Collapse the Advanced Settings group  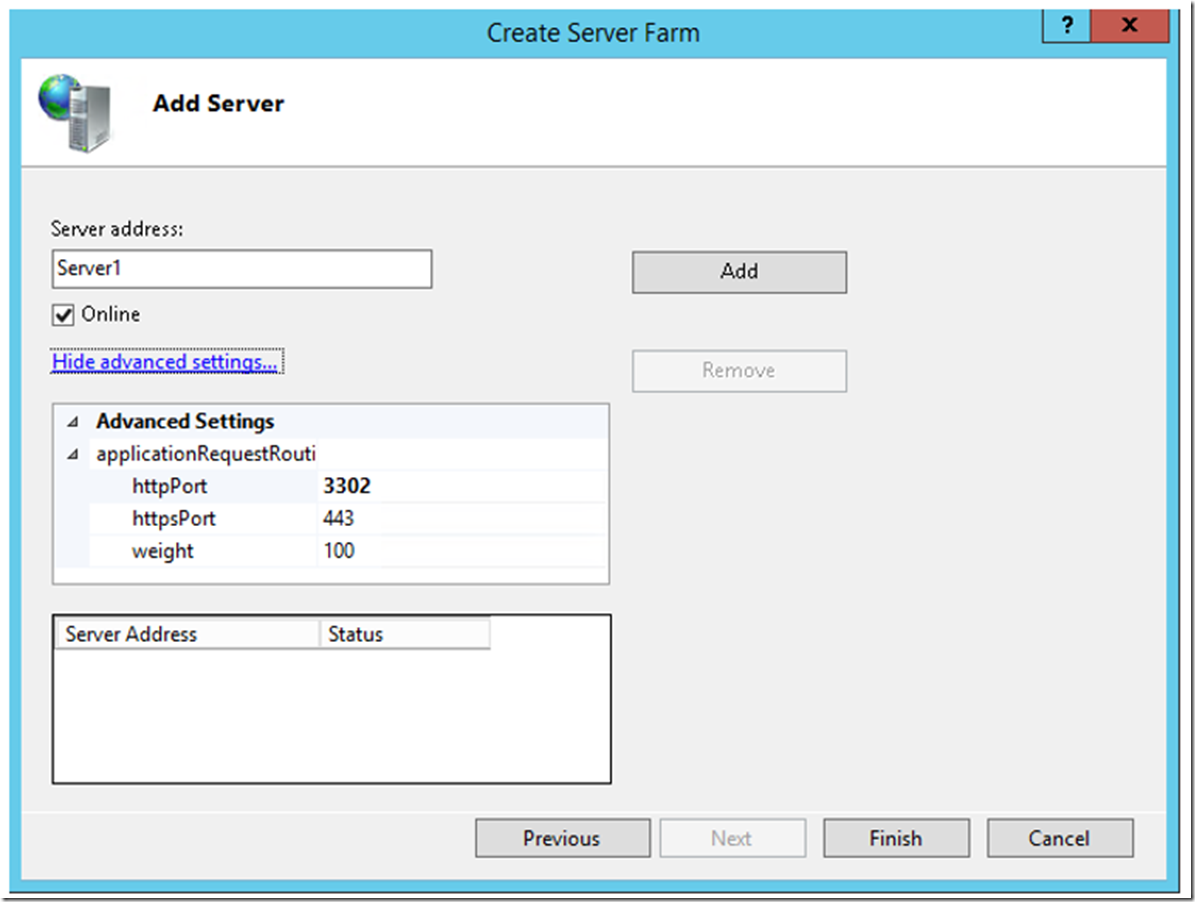pos(73,421)
